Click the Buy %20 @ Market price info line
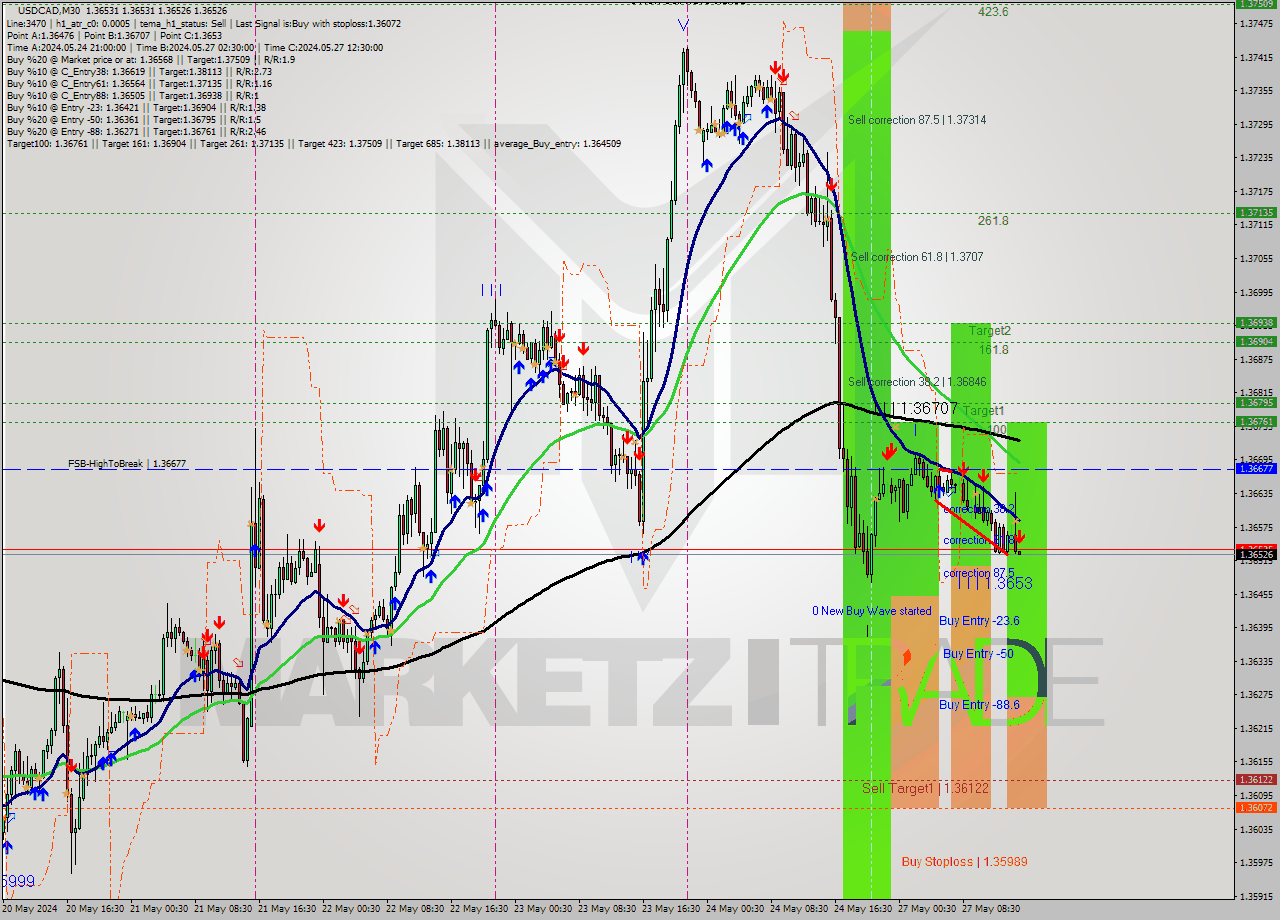The width and height of the screenshot is (1280, 920). [x=150, y=59]
